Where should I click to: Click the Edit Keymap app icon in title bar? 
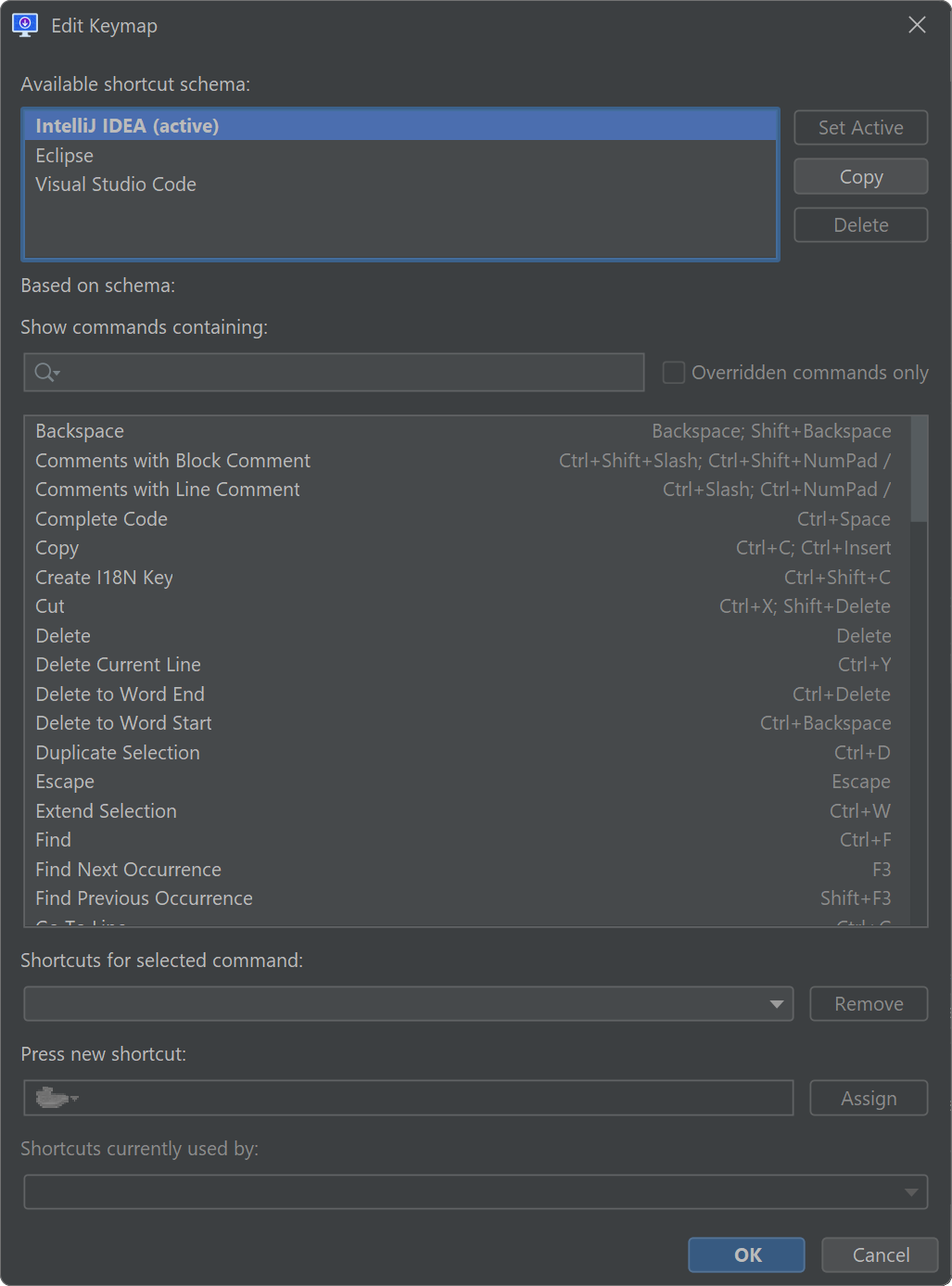[25, 25]
